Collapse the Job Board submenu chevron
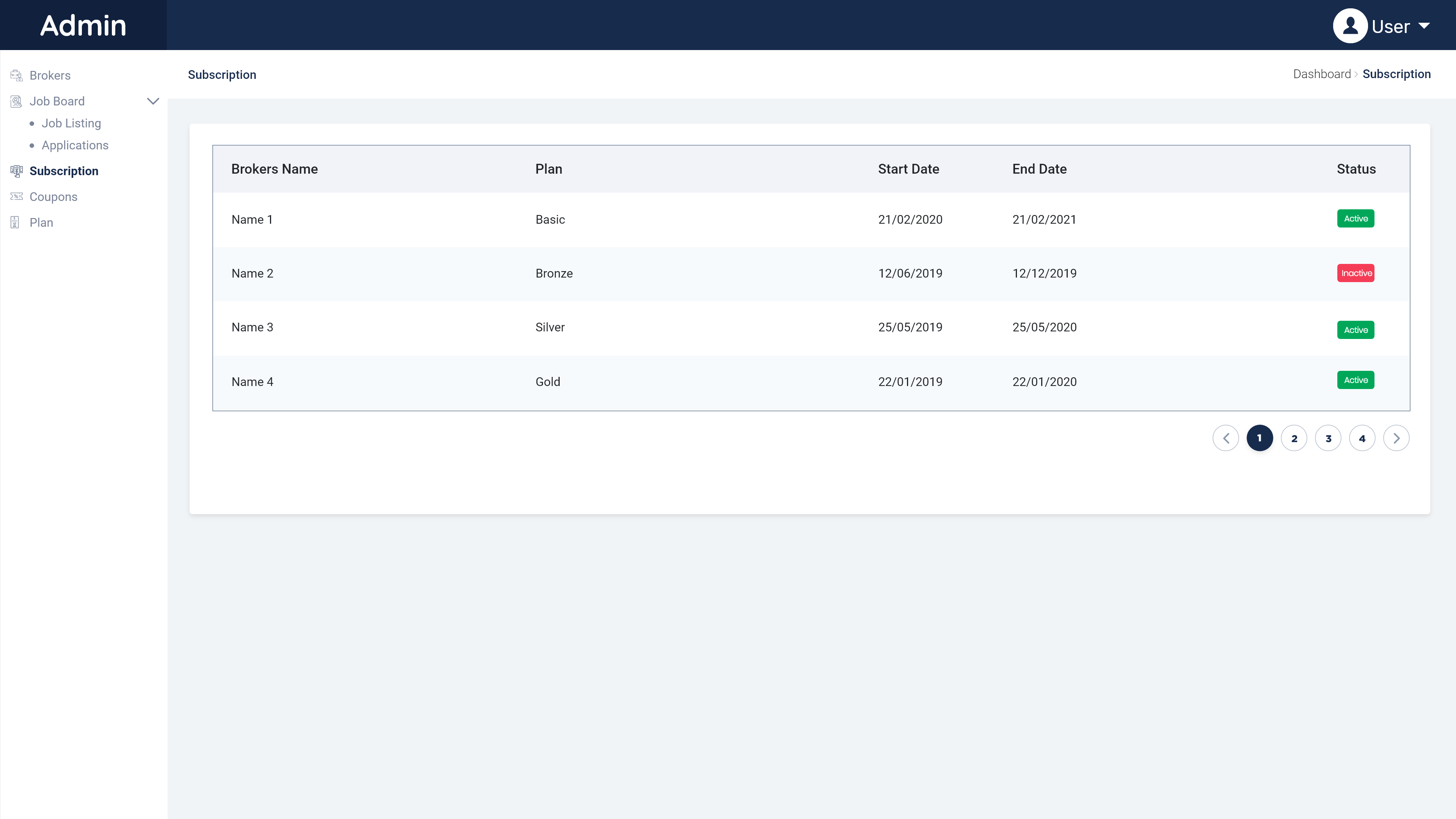The width and height of the screenshot is (1456, 819). click(x=152, y=101)
